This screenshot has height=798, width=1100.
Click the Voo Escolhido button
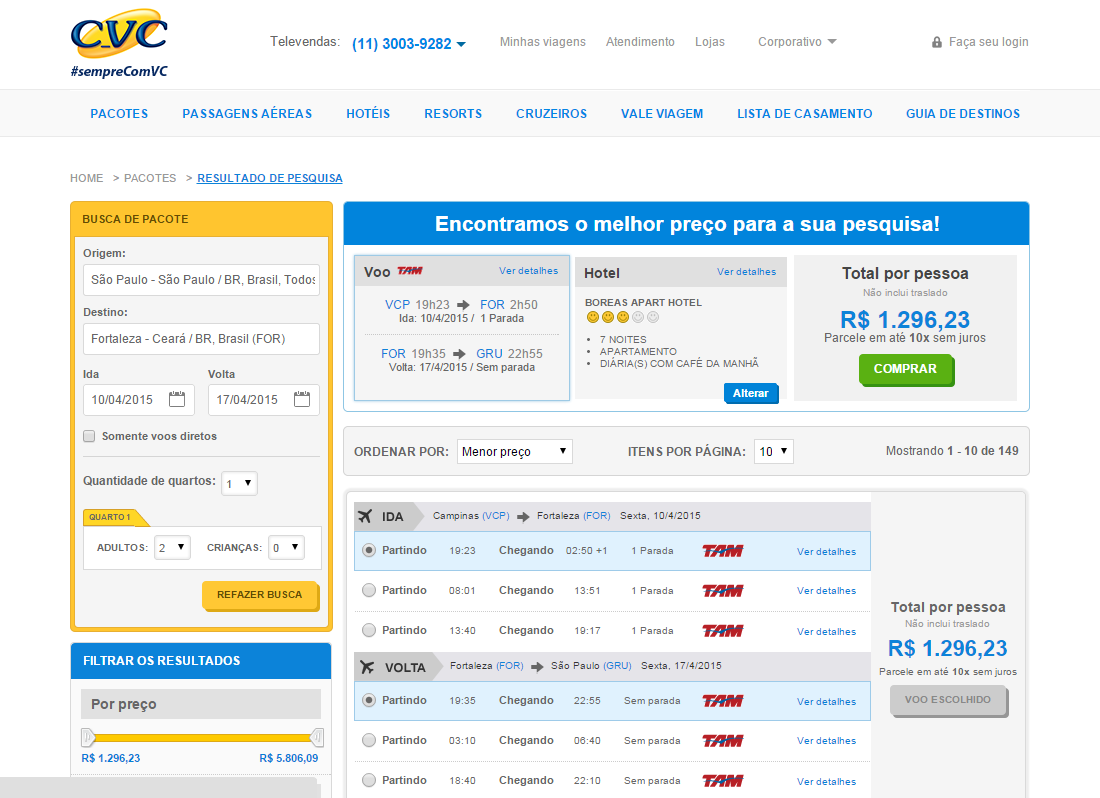click(948, 700)
